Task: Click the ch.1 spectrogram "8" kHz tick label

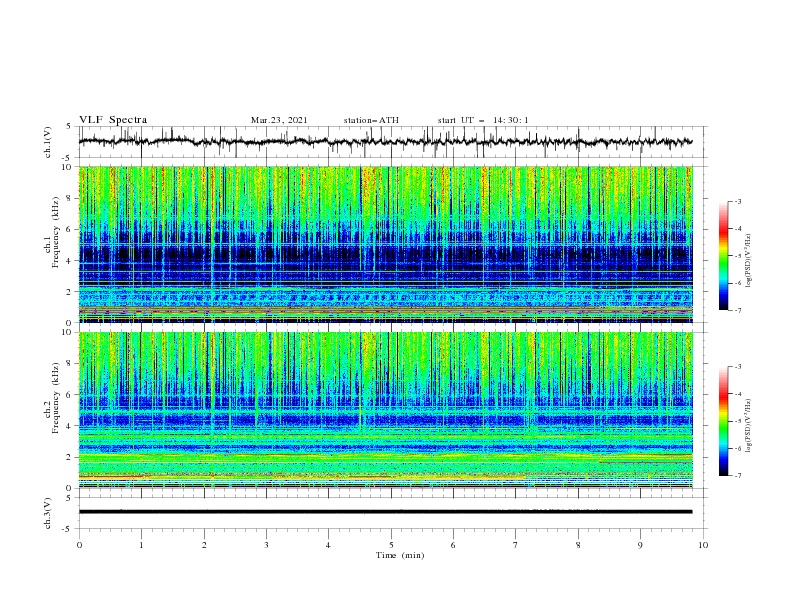Action: [x=70, y=198]
